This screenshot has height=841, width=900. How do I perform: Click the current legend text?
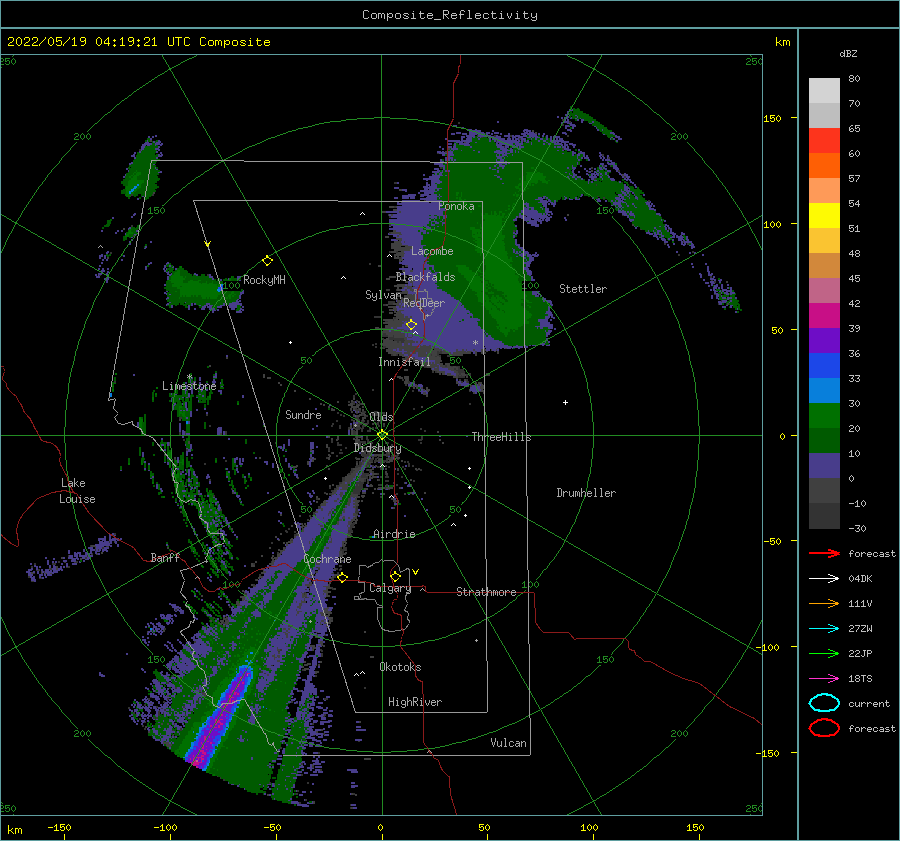[x=869, y=703]
